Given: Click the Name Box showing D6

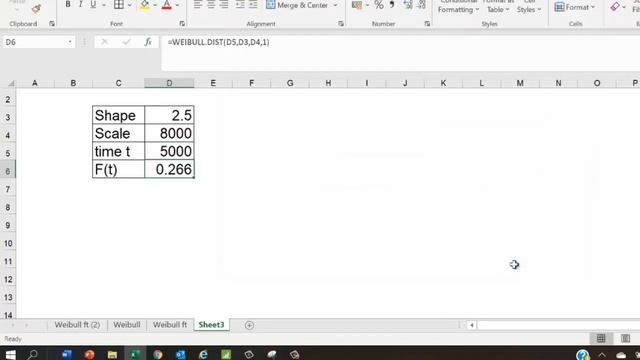Looking at the screenshot, I should tap(34, 42).
